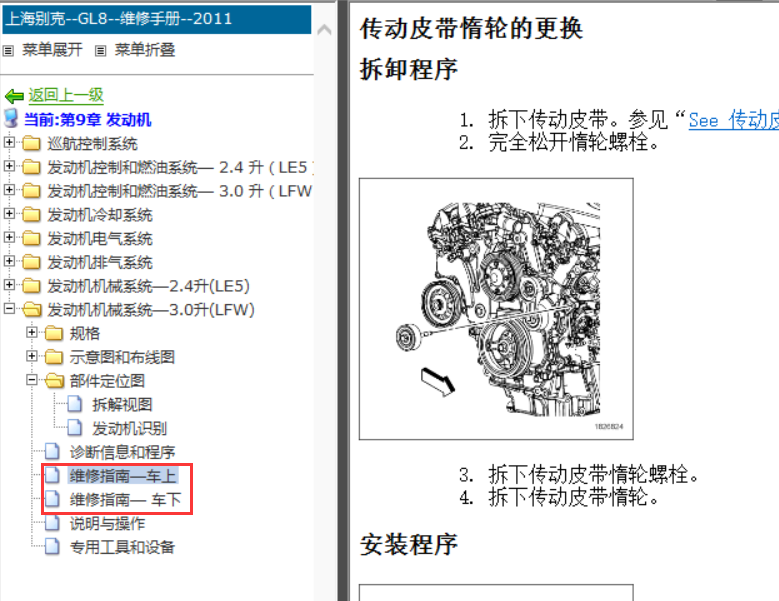Click folder icon for 发动机控制和燃油系统 2.4 升
Screen dimensions: 779x601
point(31,167)
